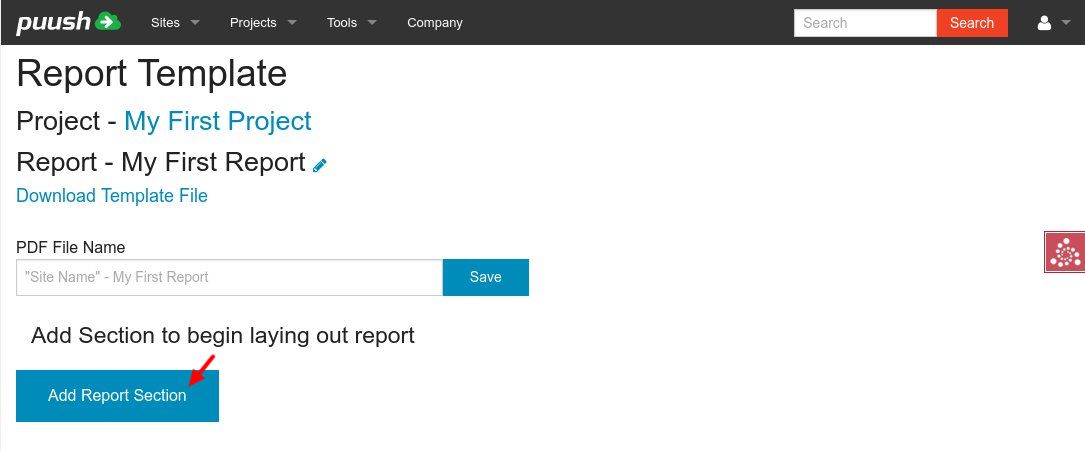
Task: Click the Report Template page heading
Action: 151,74
